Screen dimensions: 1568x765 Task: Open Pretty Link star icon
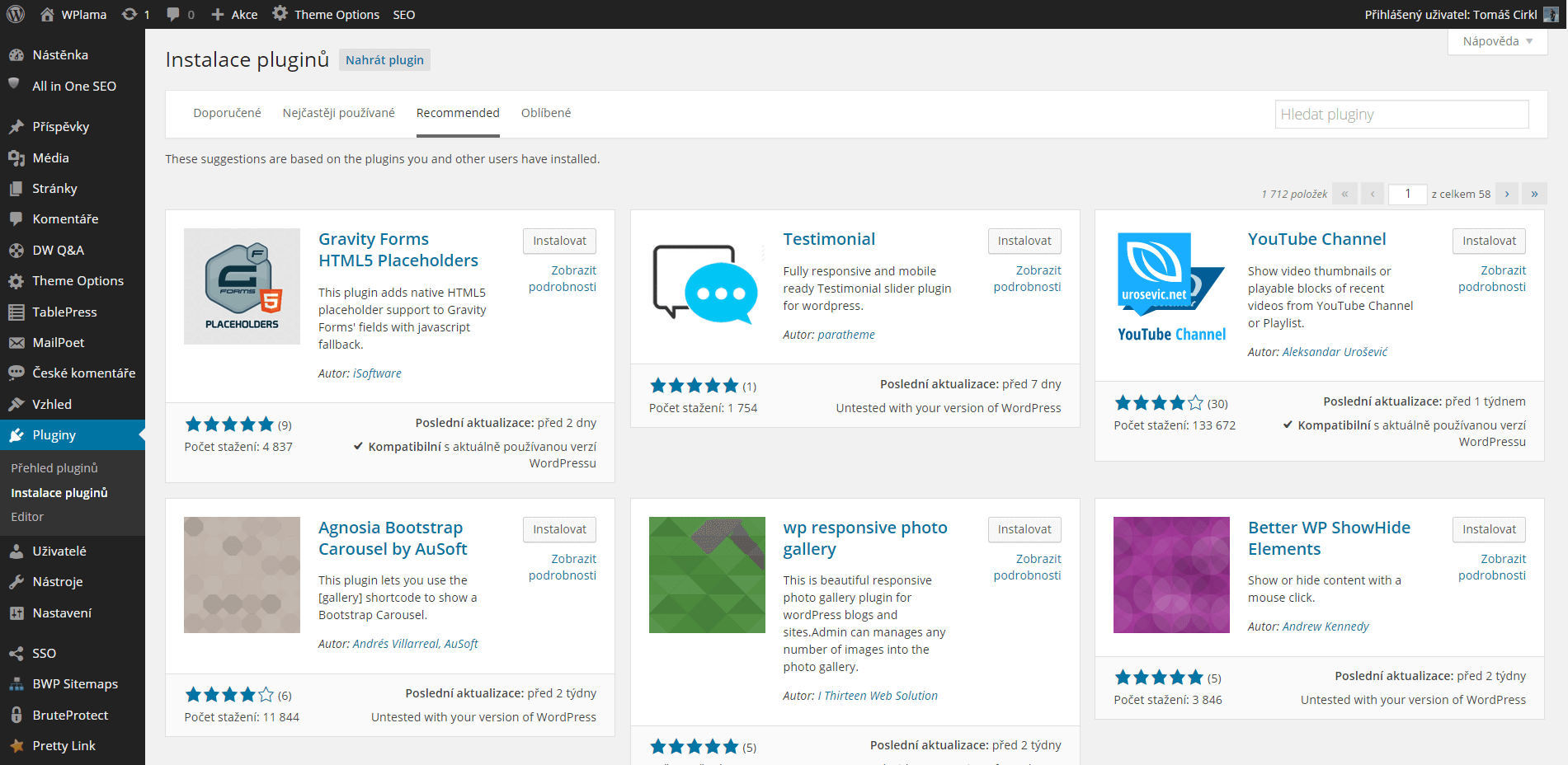(16, 745)
